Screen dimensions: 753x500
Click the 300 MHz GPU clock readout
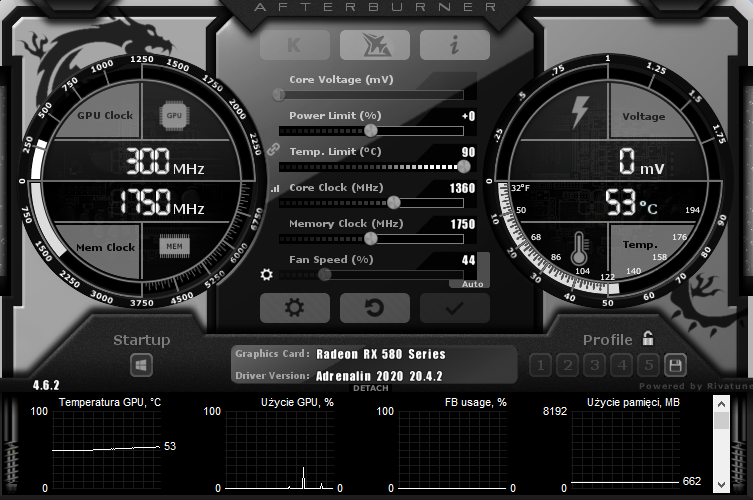(x=165, y=161)
